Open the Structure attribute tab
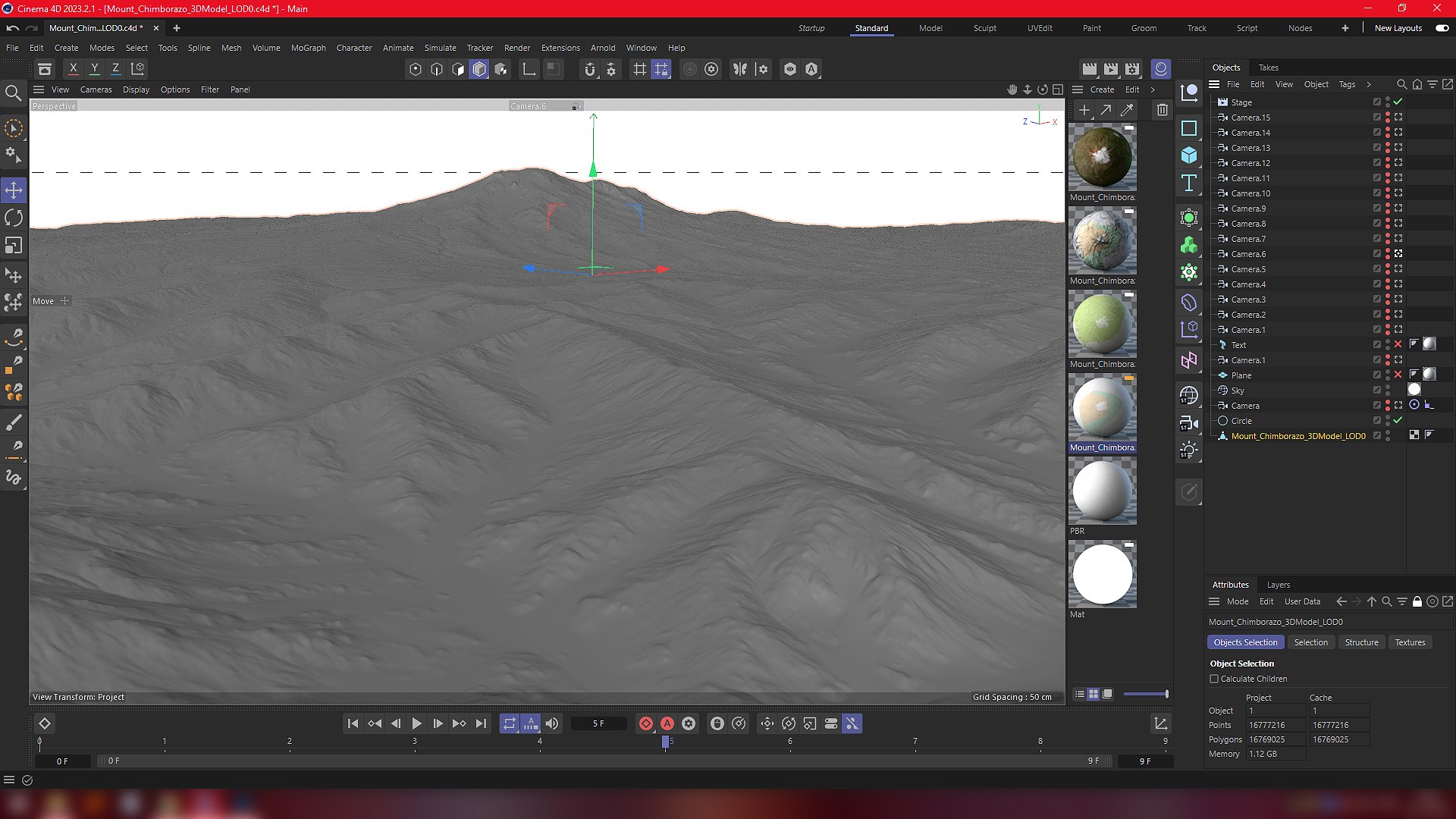Screen dimensions: 1456x819 pos(1361,642)
